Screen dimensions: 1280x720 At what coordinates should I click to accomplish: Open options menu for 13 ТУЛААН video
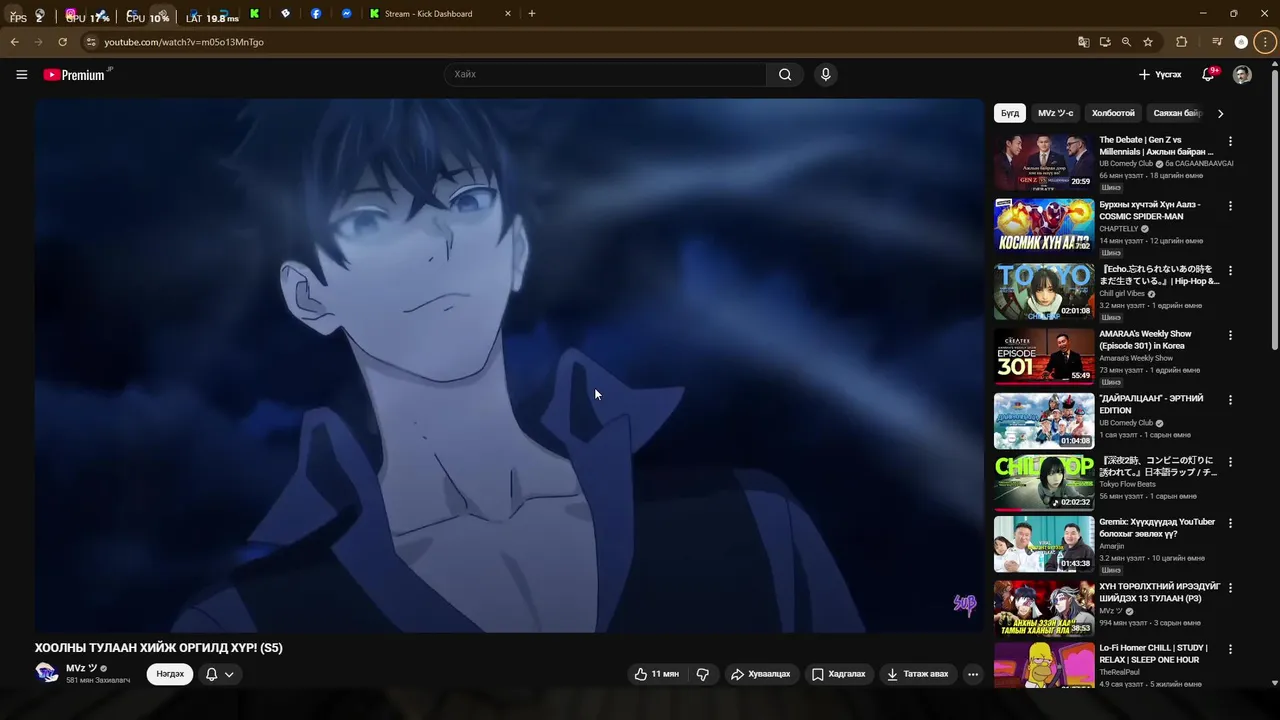click(x=1230, y=588)
